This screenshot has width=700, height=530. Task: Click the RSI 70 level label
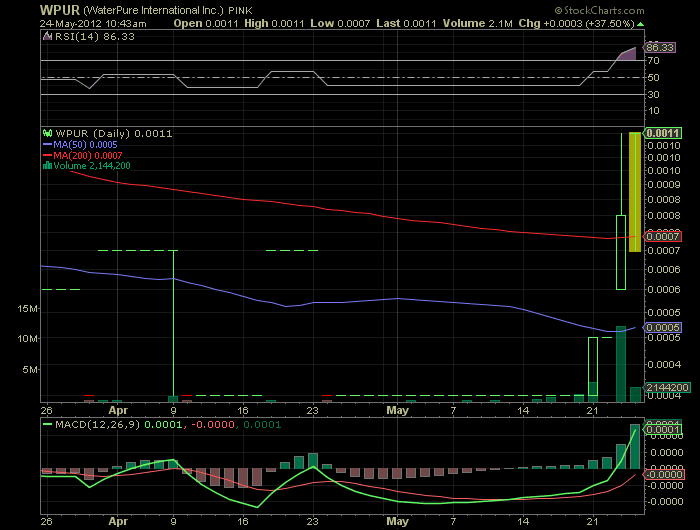coord(654,61)
